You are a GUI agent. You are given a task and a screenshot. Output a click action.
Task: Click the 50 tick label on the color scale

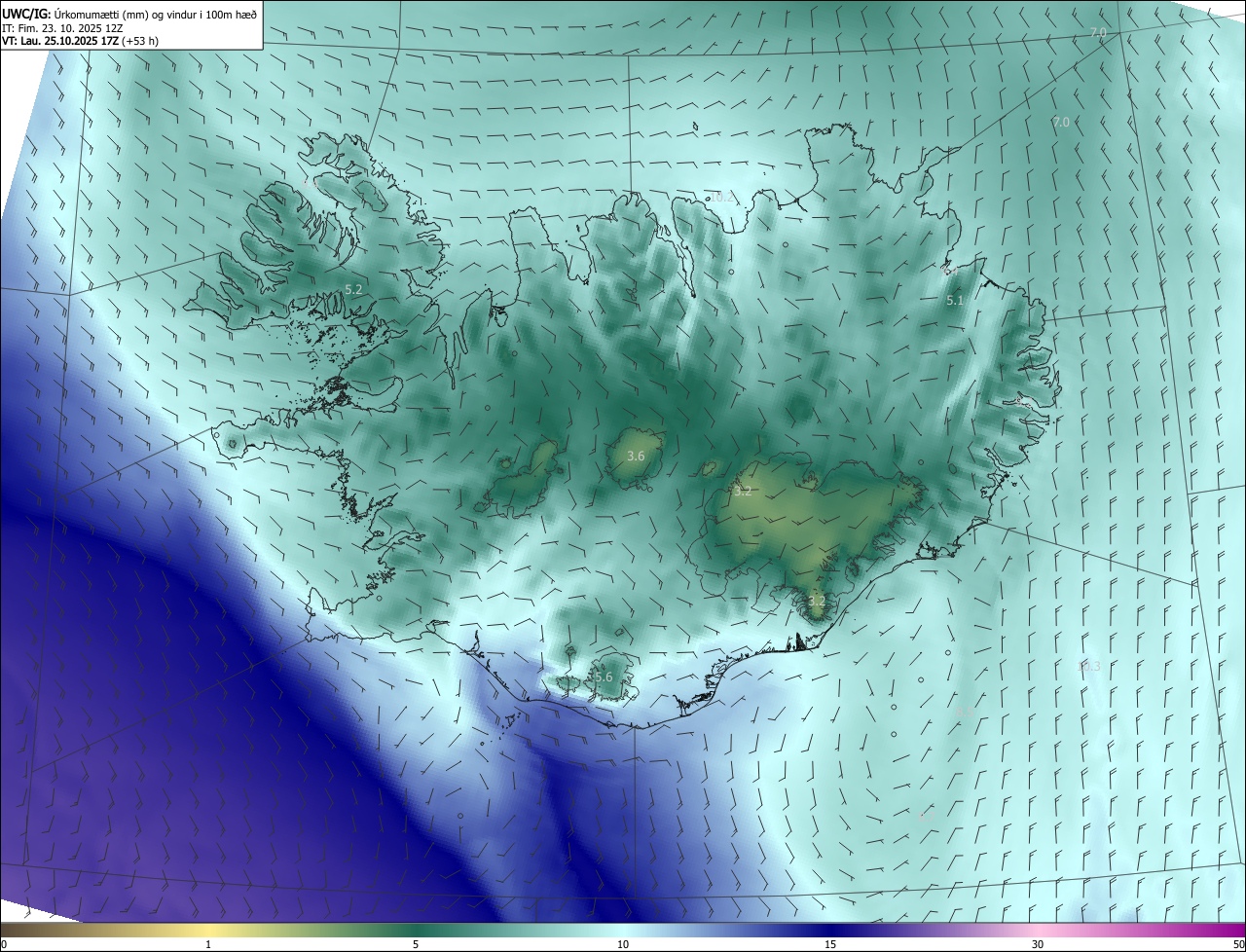[x=1238, y=944]
